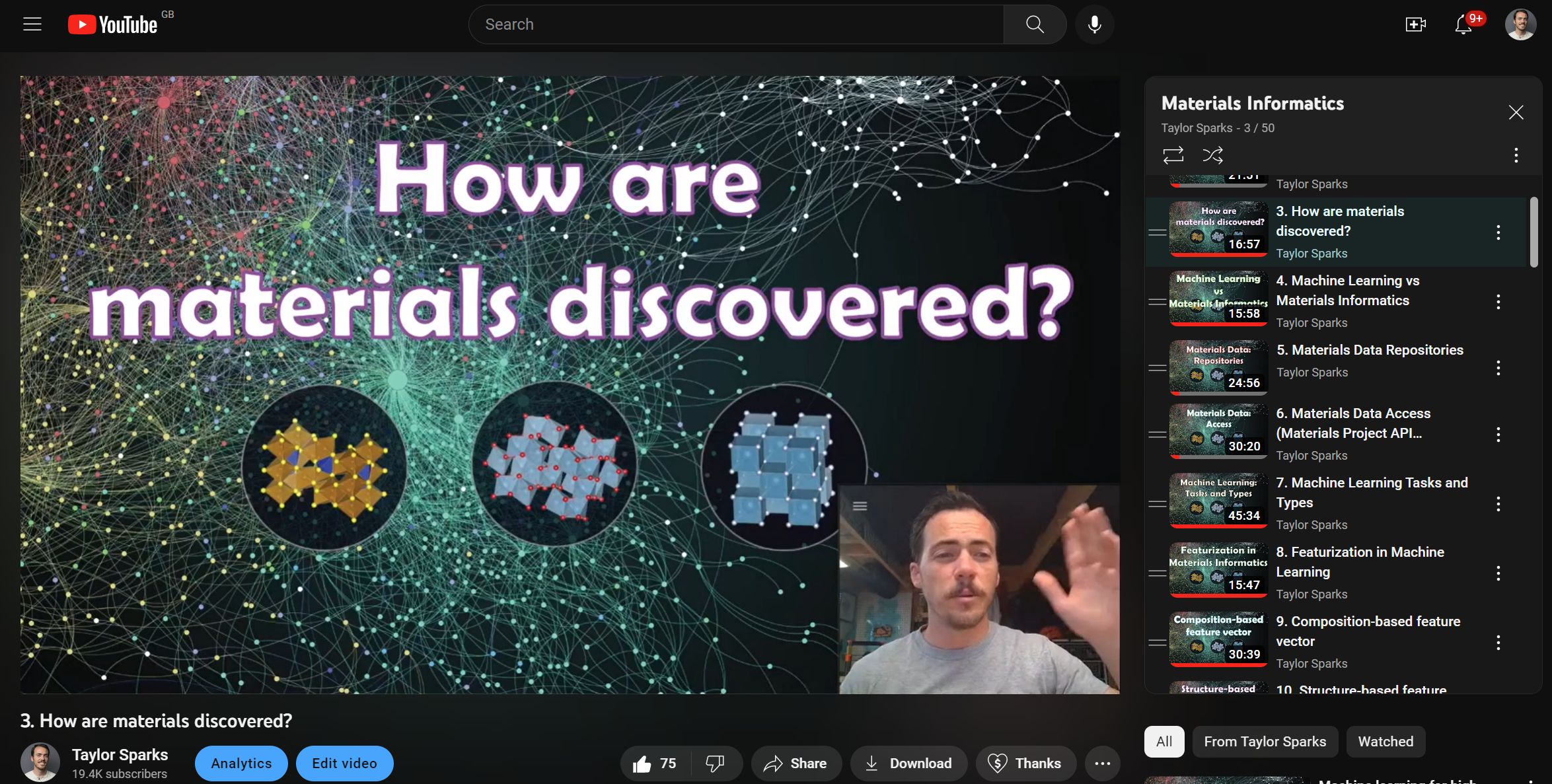Screen dimensions: 1552x784
Task: Start voice search with microphone icon
Action: (x=1094, y=24)
